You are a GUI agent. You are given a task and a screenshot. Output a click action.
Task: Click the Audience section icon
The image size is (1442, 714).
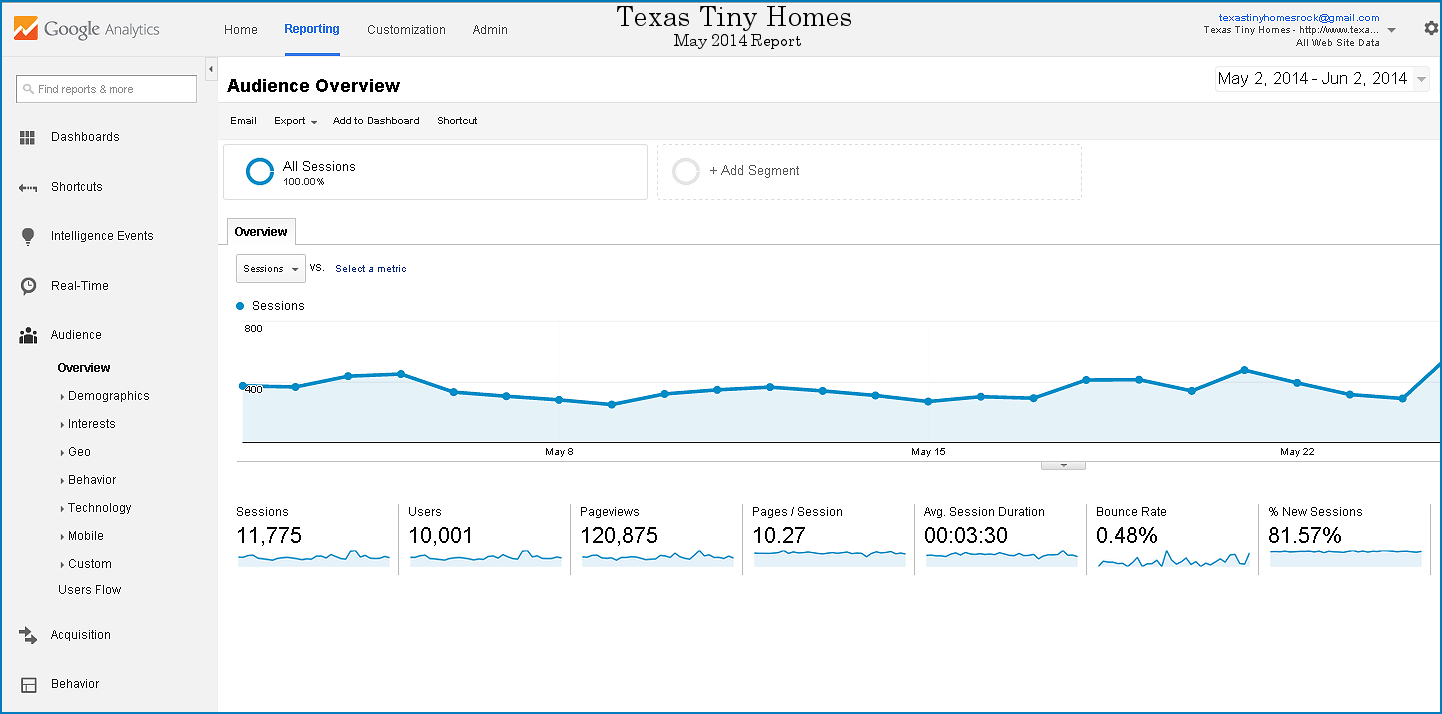pyautogui.click(x=27, y=335)
